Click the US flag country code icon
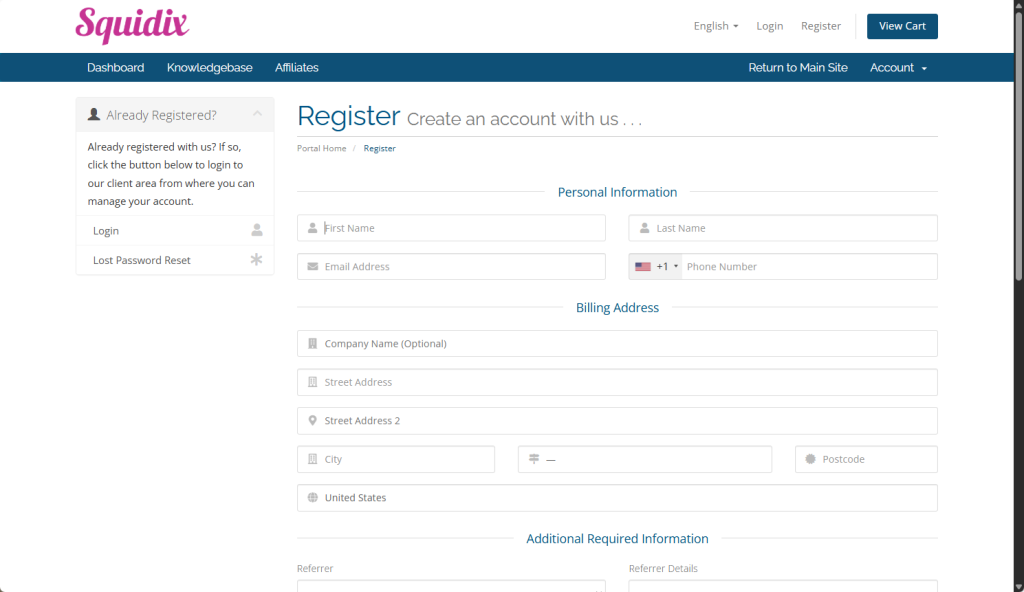Image resolution: width=1024 pixels, height=592 pixels. tap(643, 267)
